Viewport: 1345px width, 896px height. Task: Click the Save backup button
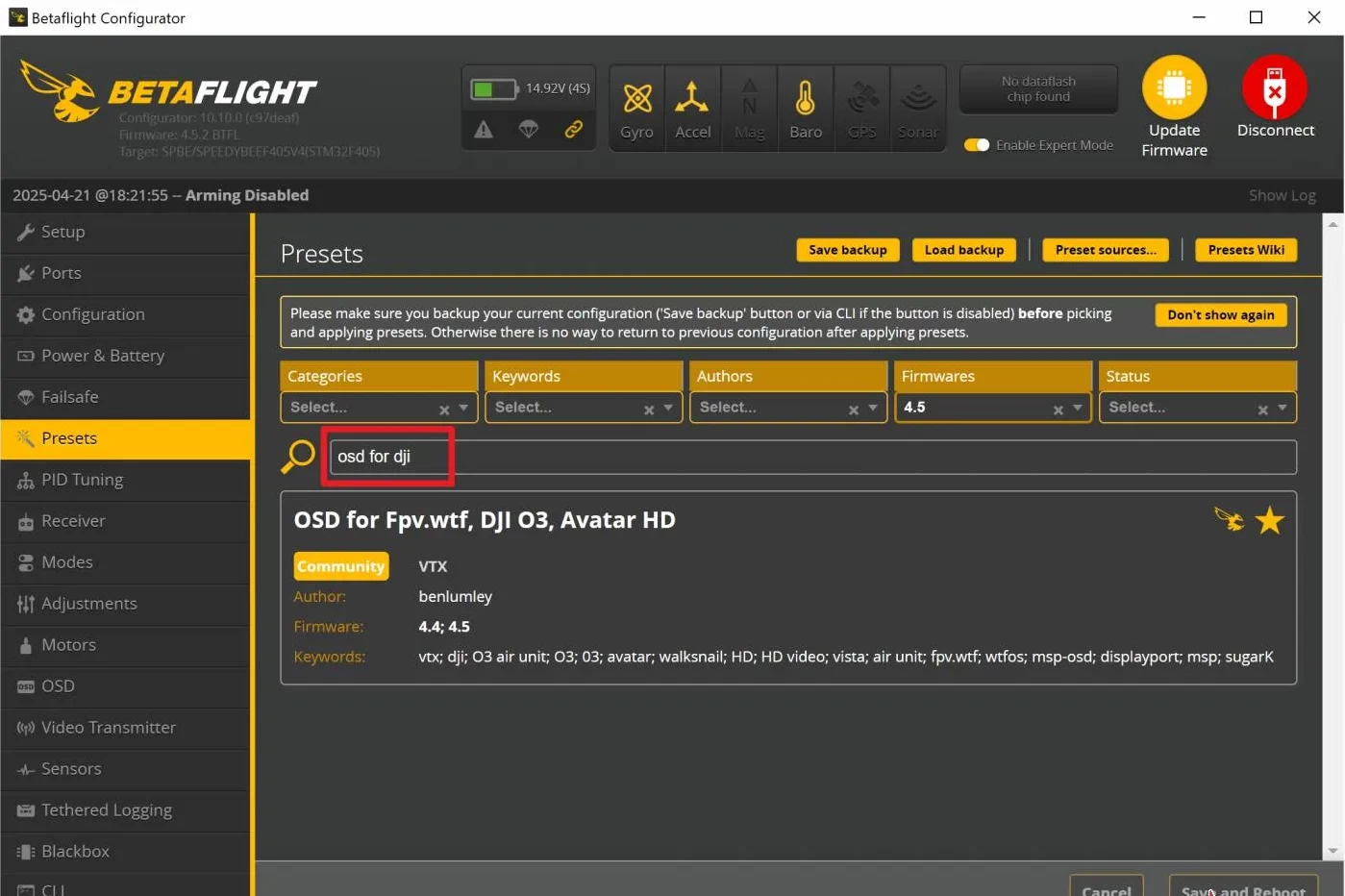pyautogui.click(x=848, y=250)
